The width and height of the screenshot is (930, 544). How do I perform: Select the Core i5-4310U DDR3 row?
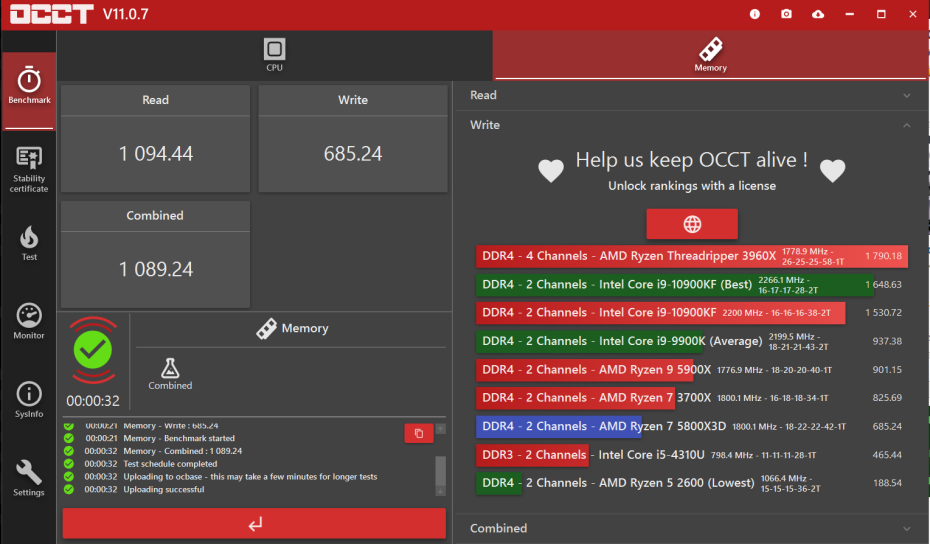coord(692,455)
